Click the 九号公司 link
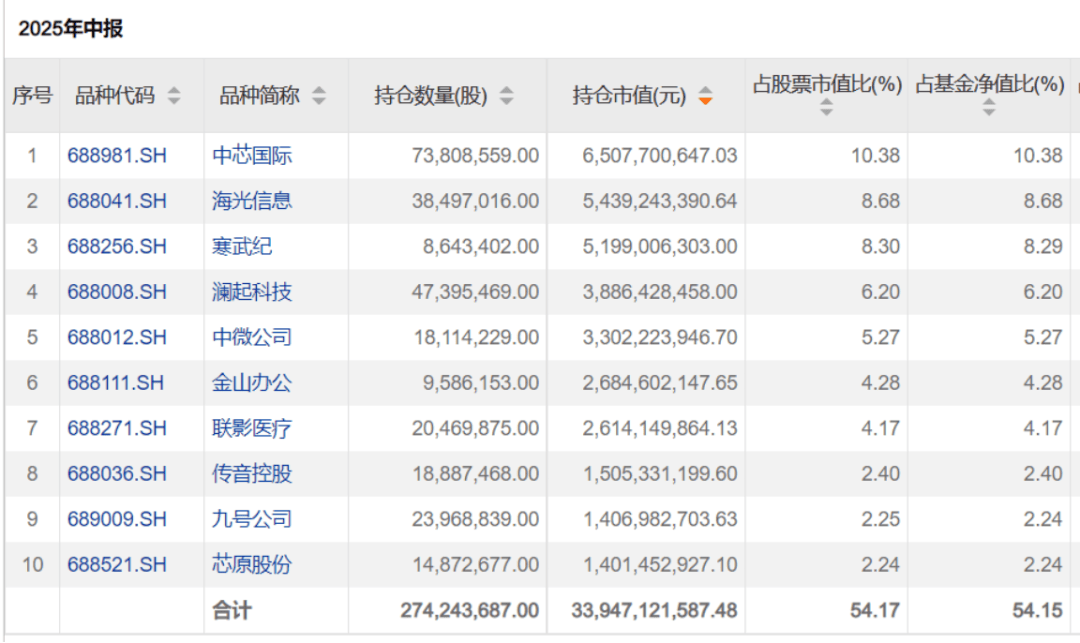This screenshot has height=643, width=1080. [252, 519]
